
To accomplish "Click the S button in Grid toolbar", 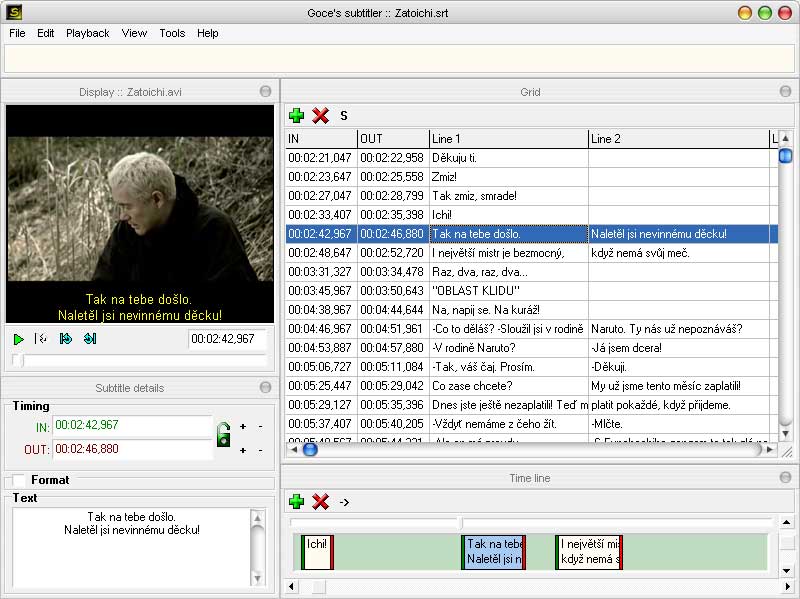I will [x=344, y=116].
